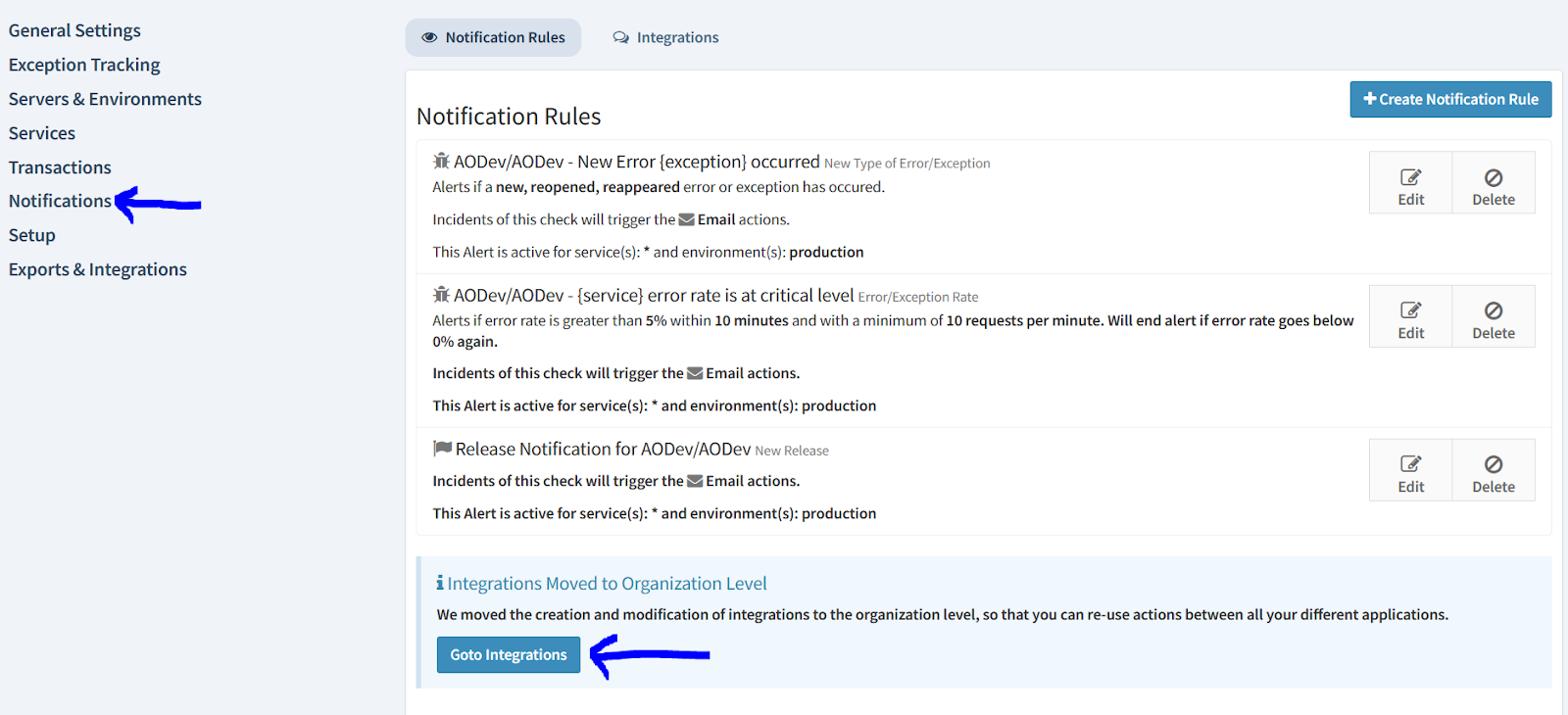1568x715 pixels.
Task: Select Notifications in the sidebar
Action: tap(60, 201)
